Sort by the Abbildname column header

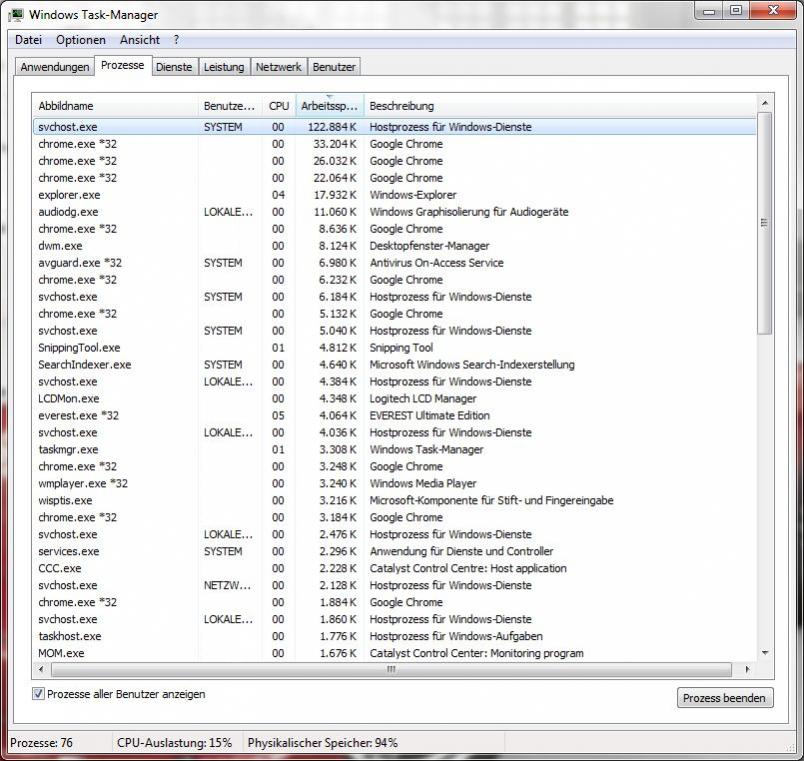point(115,106)
